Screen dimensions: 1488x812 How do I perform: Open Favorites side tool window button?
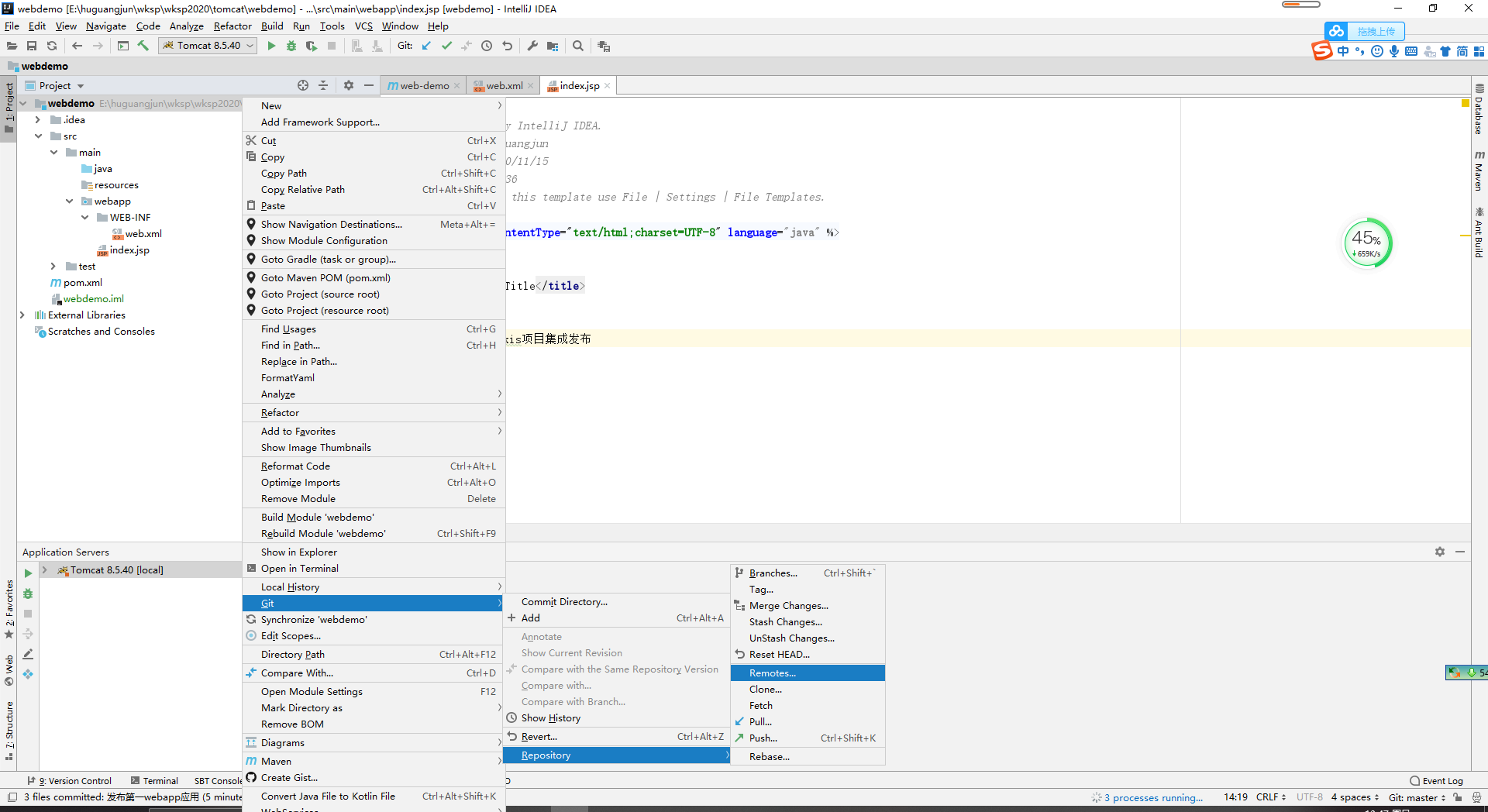[9, 609]
